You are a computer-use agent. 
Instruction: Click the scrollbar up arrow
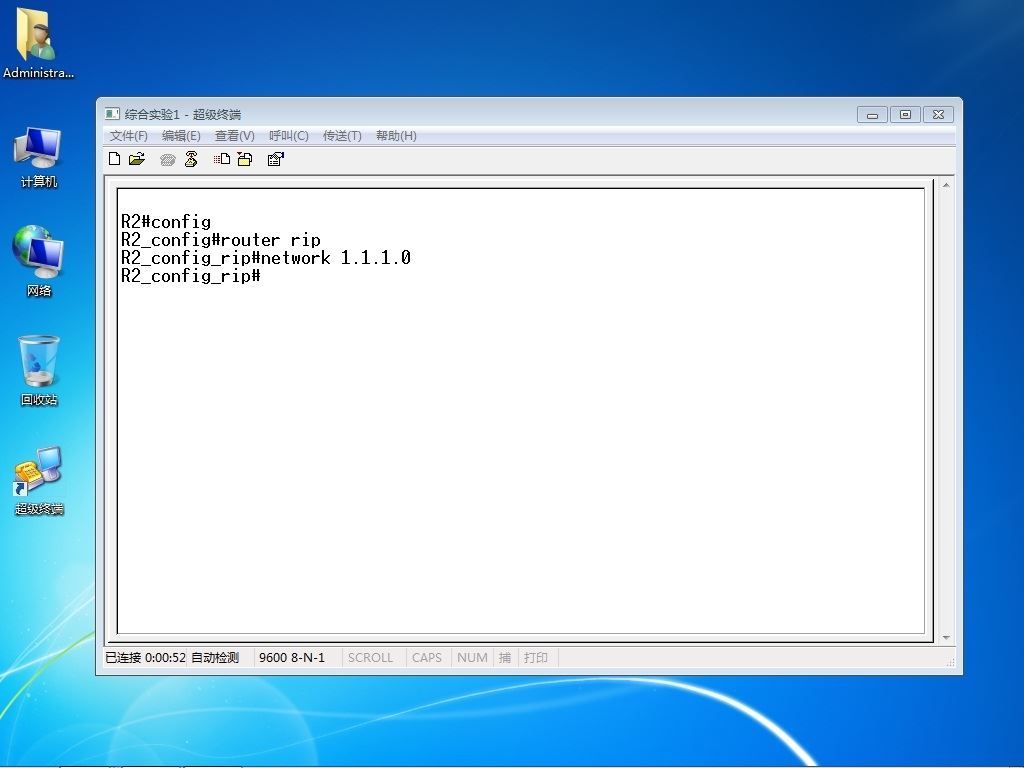point(946,185)
